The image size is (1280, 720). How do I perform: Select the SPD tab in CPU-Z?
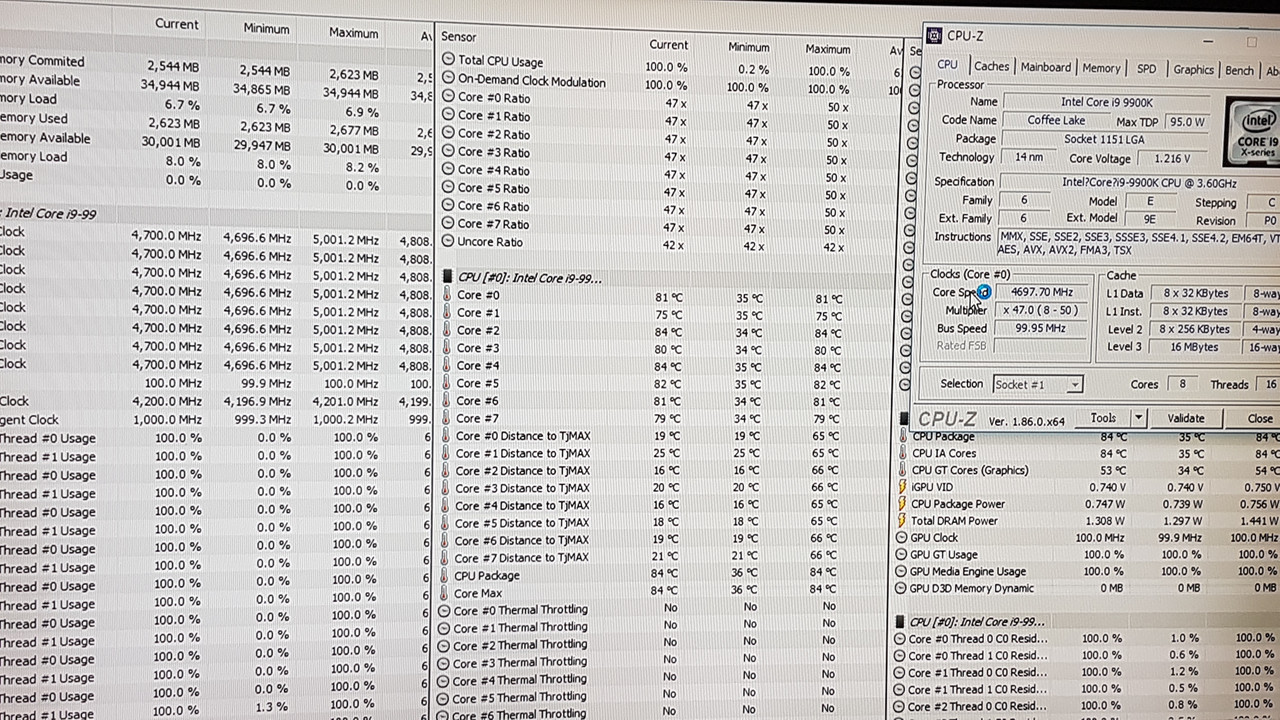click(x=1147, y=69)
